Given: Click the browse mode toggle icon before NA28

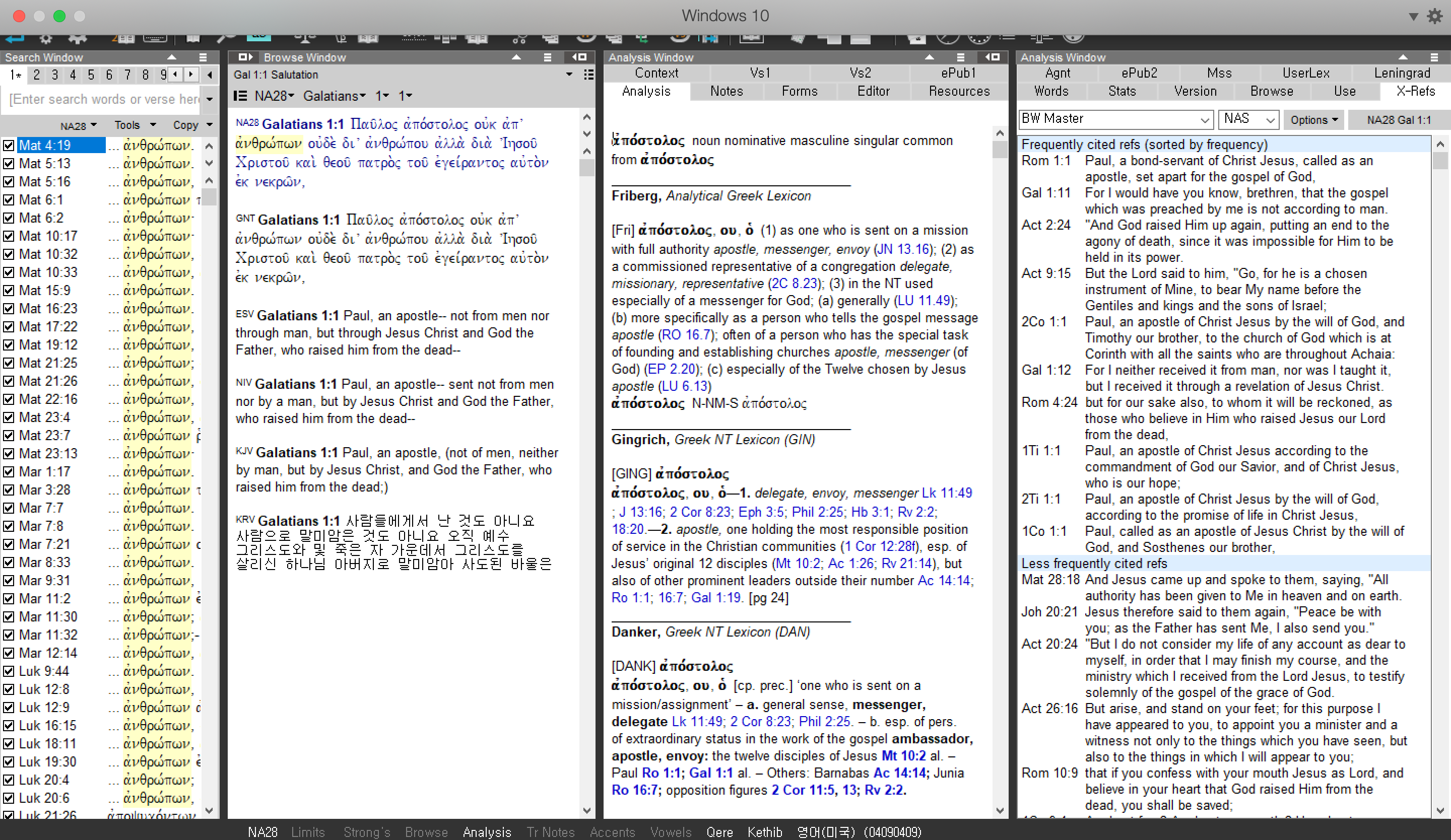Looking at the screenshot, I should [241, 96].
